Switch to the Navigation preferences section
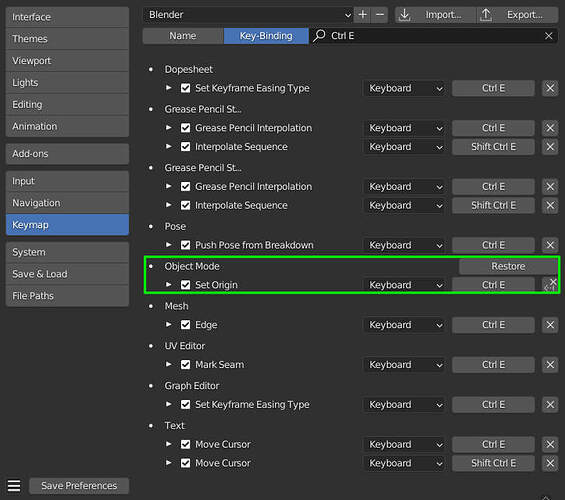565x500 pixels. point(67,203)
